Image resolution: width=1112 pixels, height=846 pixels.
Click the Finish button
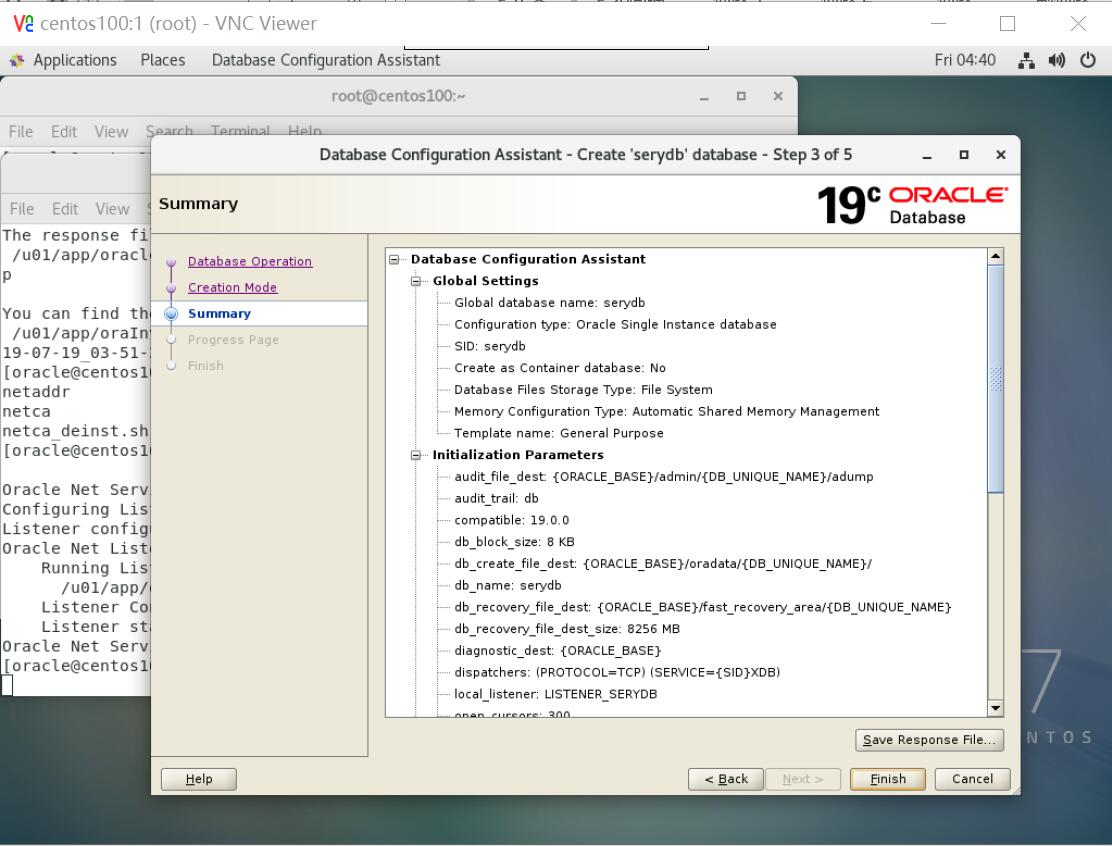pos(888,779)
